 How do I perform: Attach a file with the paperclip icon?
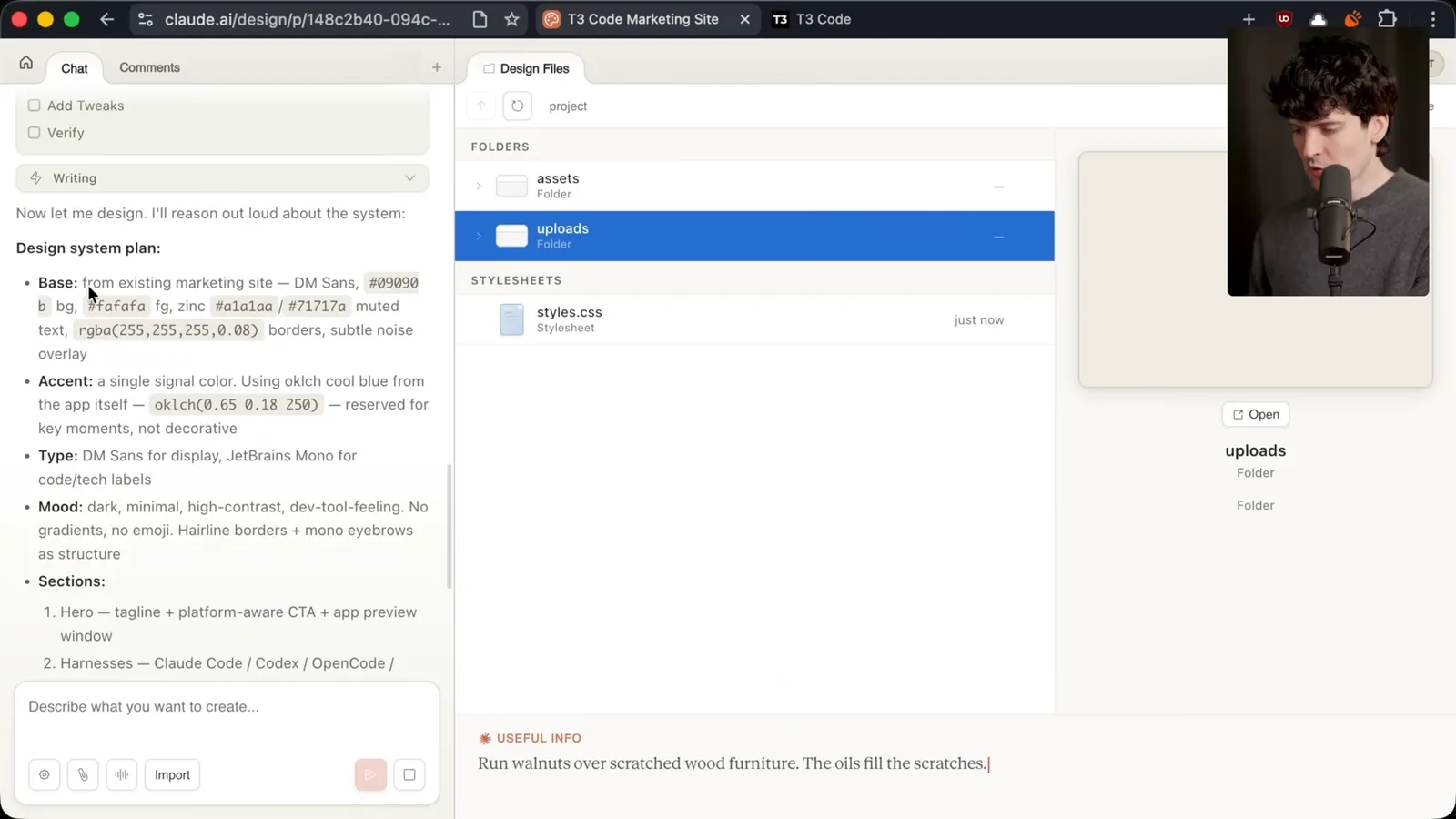click(83, 774)
